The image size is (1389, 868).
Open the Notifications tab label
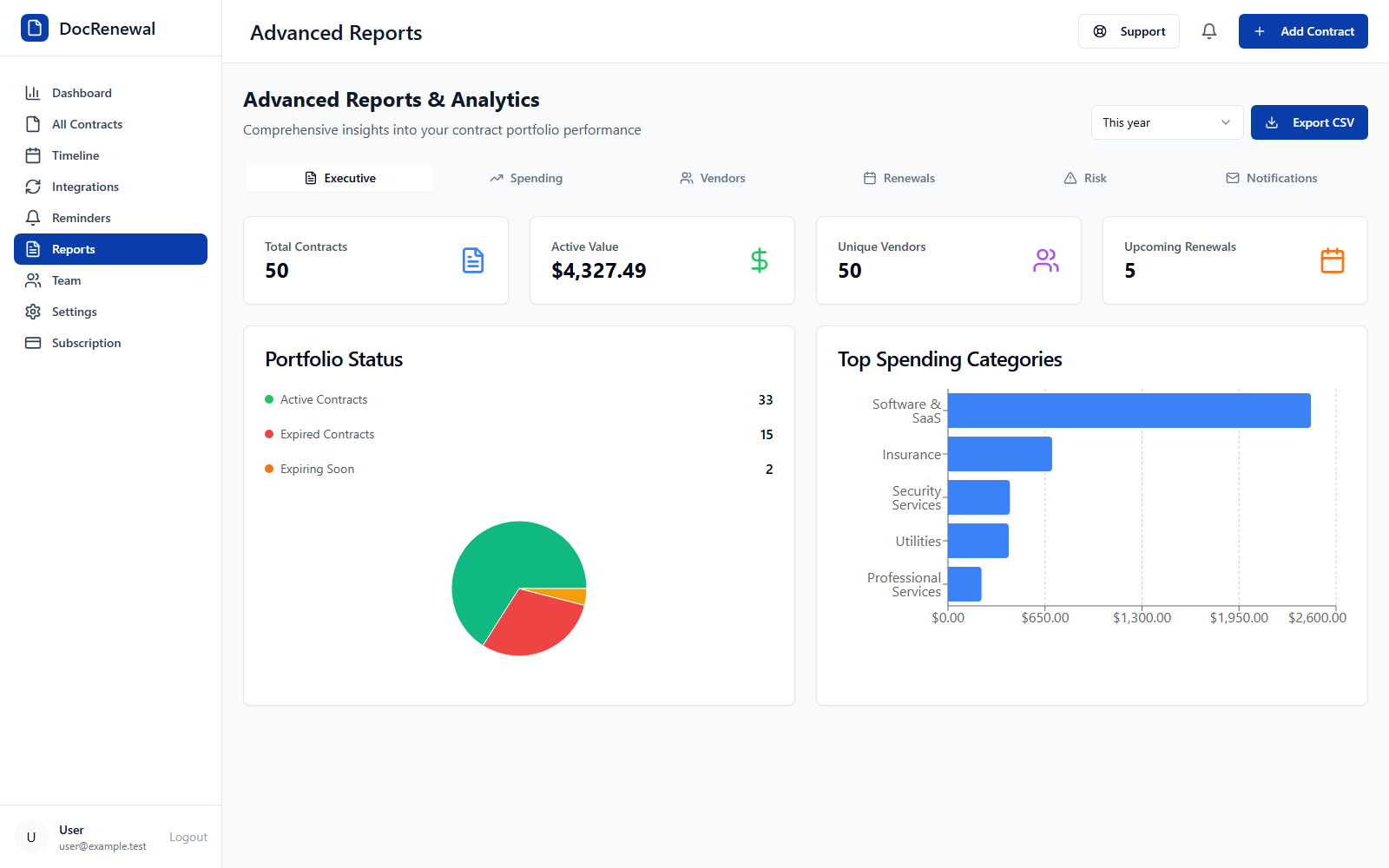point(1282,178)
